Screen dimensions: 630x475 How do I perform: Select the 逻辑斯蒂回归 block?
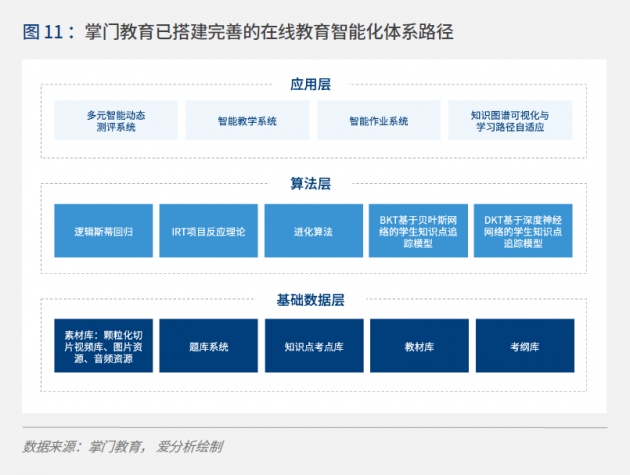click(104, 231)
